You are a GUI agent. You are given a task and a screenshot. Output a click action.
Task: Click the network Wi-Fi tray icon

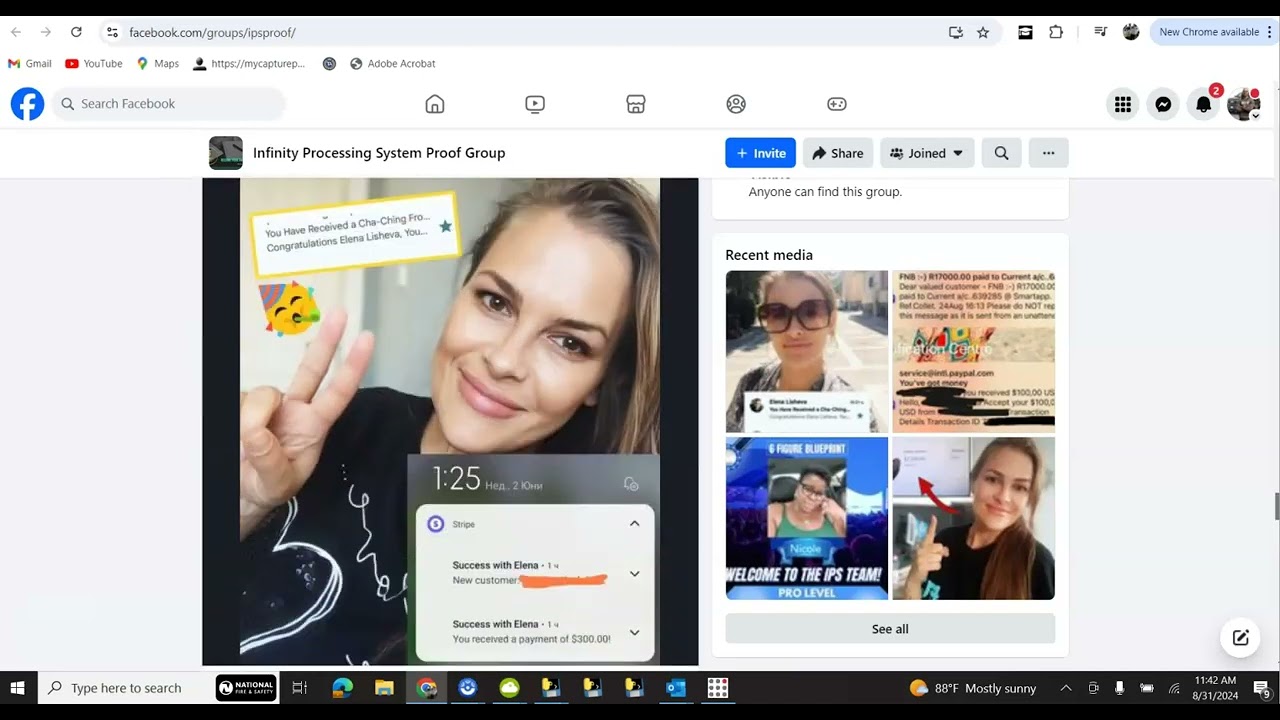pos(1174,688)
